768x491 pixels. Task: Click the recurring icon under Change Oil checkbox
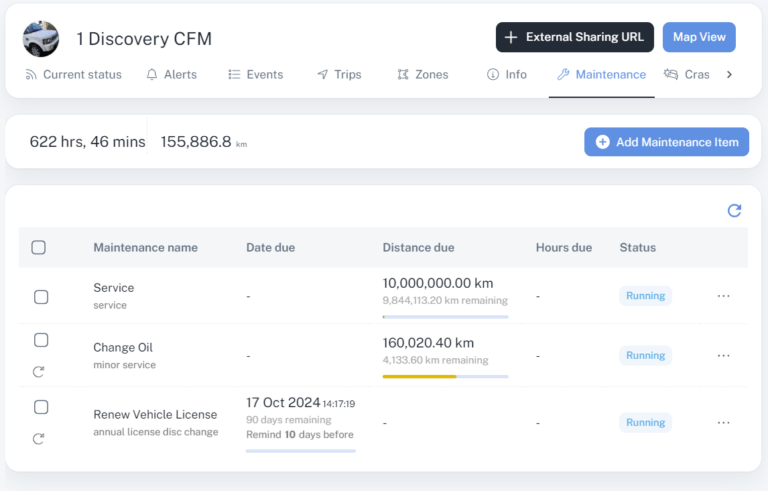pyautogui.click(x=39, y=372)
